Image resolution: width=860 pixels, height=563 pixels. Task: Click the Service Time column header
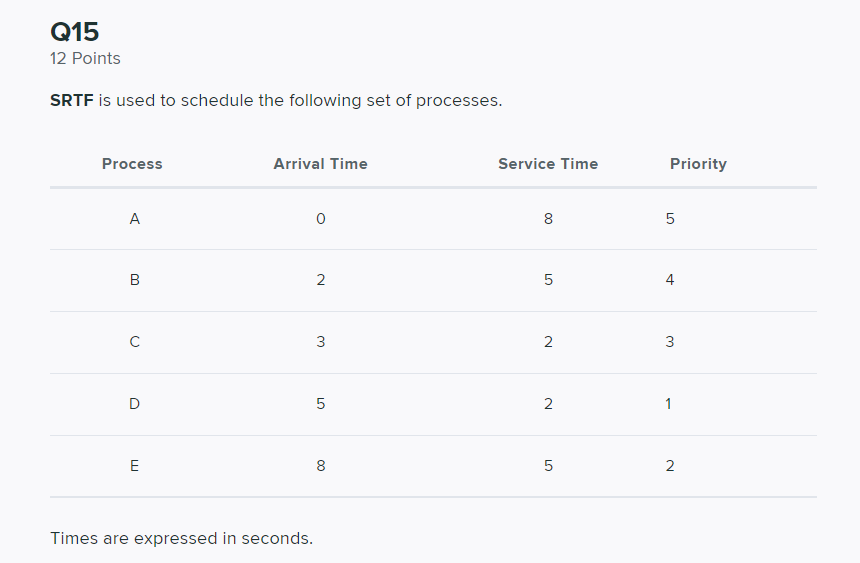tap(548, 164)
